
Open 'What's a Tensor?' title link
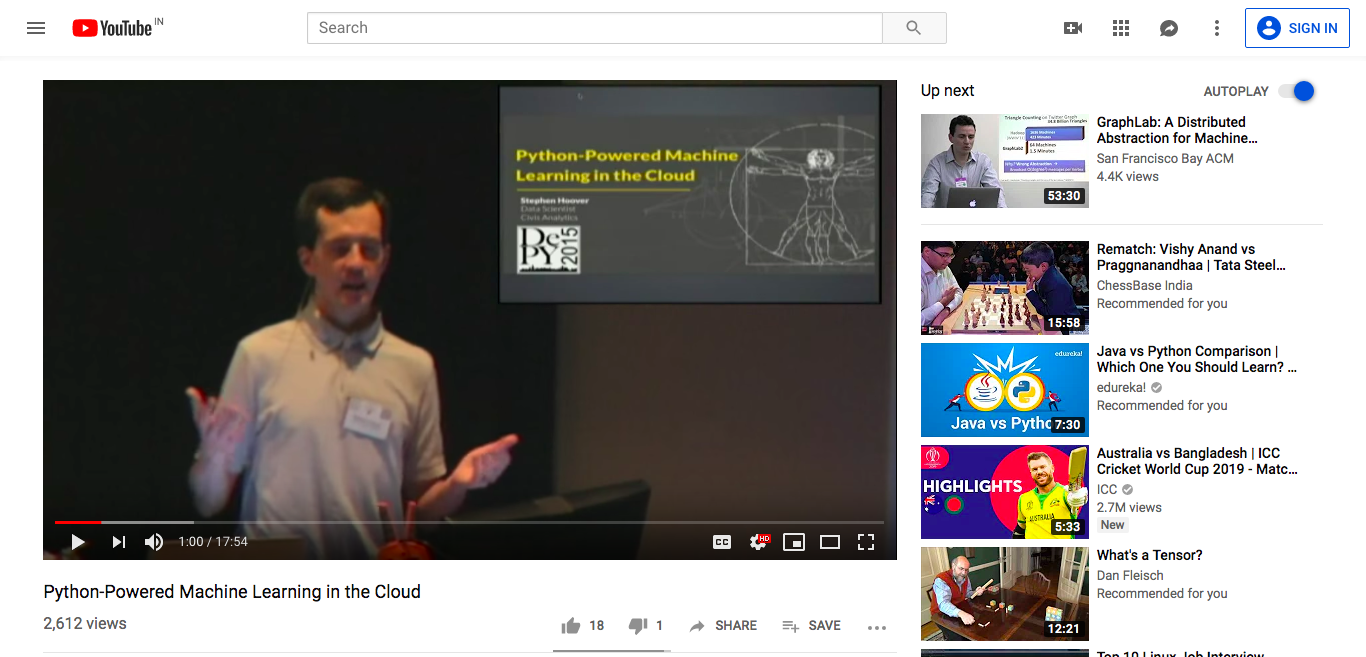click(1150, 555)
